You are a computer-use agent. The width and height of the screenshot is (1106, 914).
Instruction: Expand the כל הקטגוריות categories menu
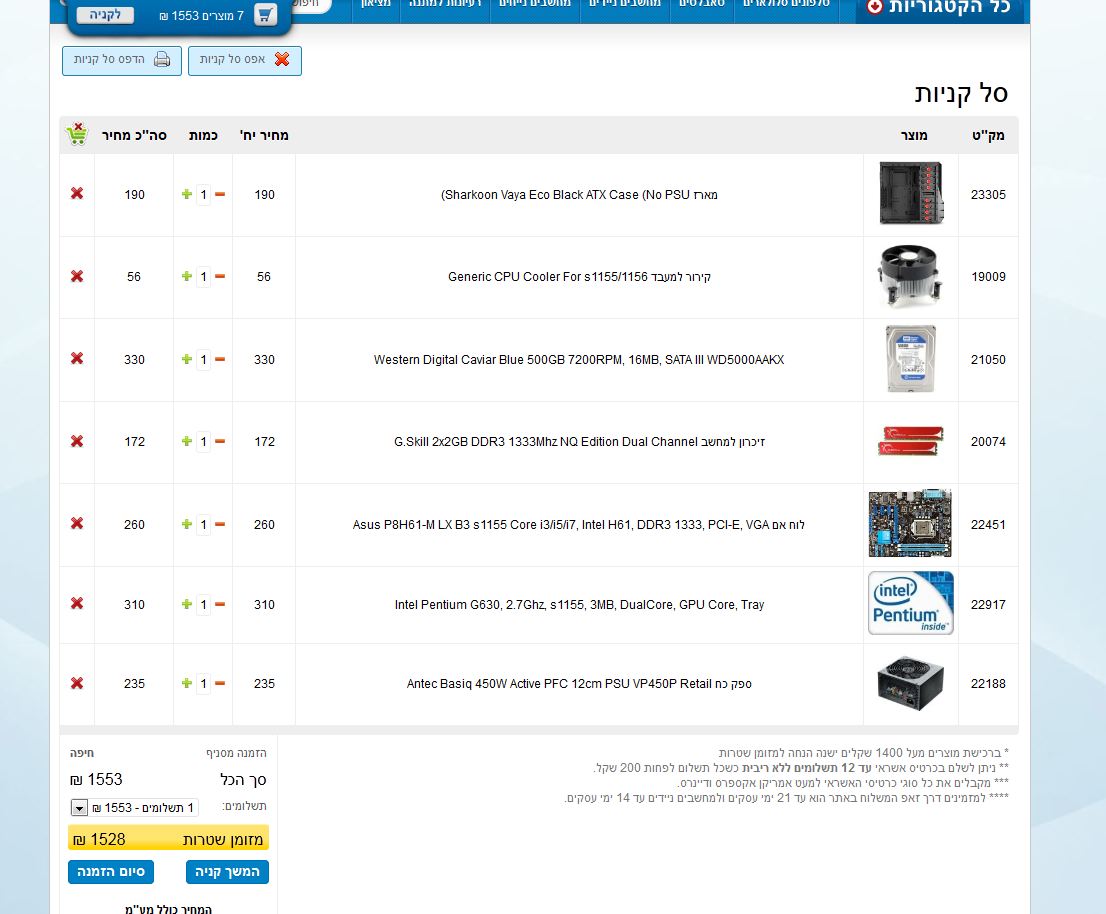(938, 8)
